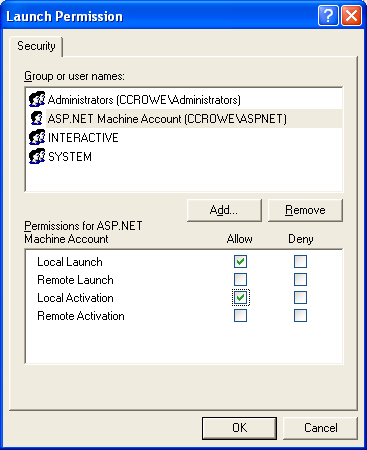Click the Local Launch permission label

coord(70,262)
